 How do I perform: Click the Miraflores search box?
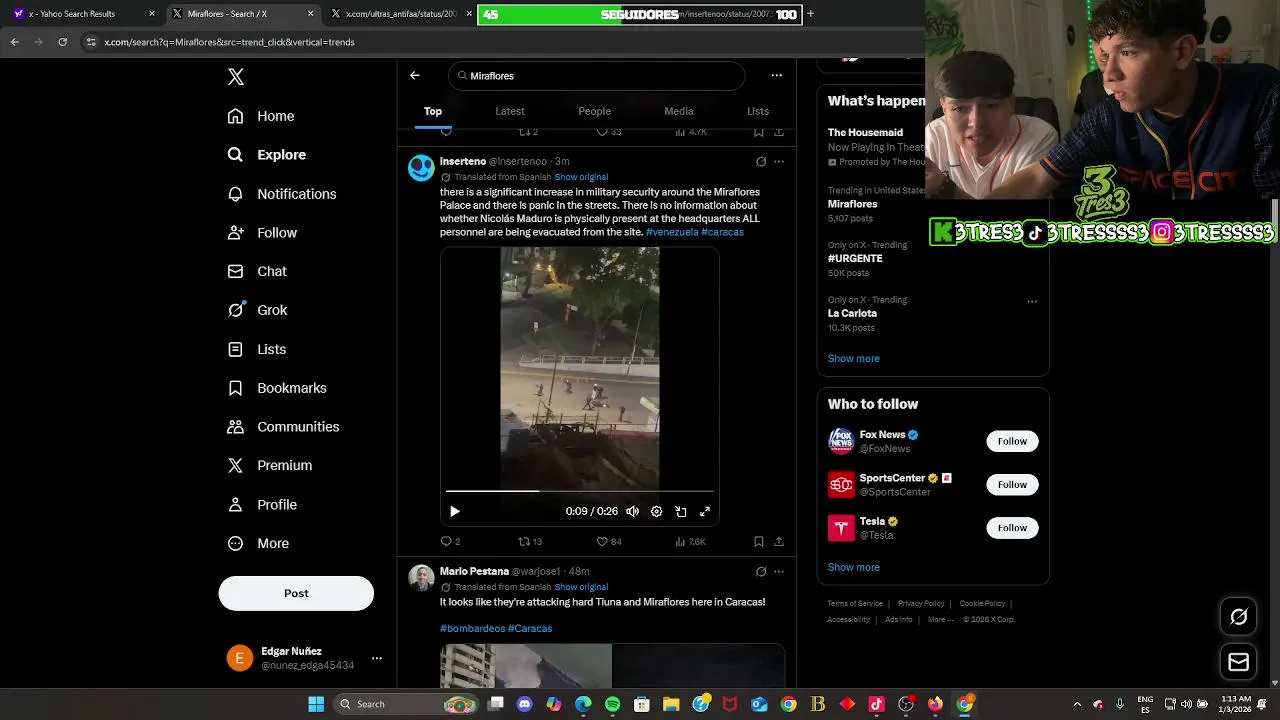pos(597,76)
